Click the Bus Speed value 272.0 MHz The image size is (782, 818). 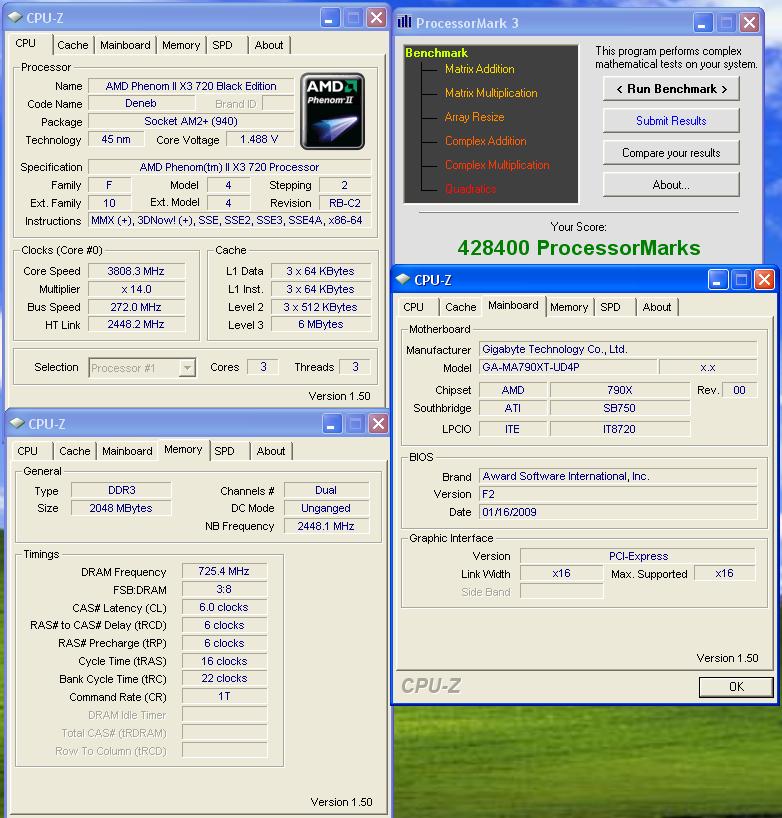136,307
